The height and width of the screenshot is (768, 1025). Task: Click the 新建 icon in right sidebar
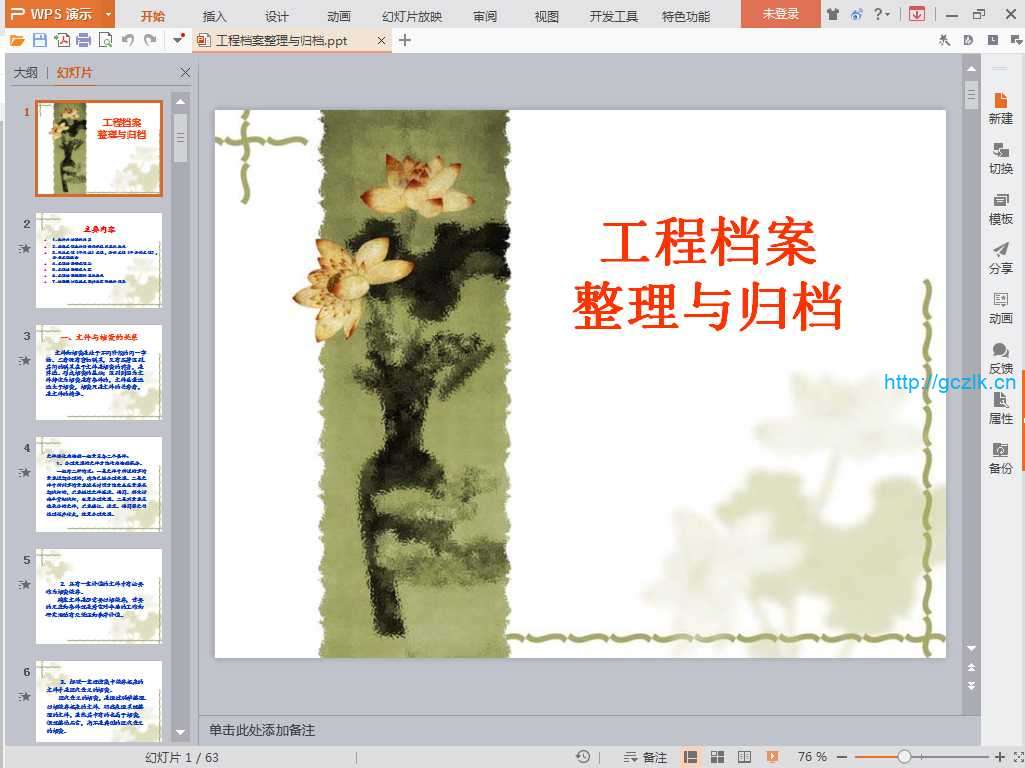(1000, 108)
